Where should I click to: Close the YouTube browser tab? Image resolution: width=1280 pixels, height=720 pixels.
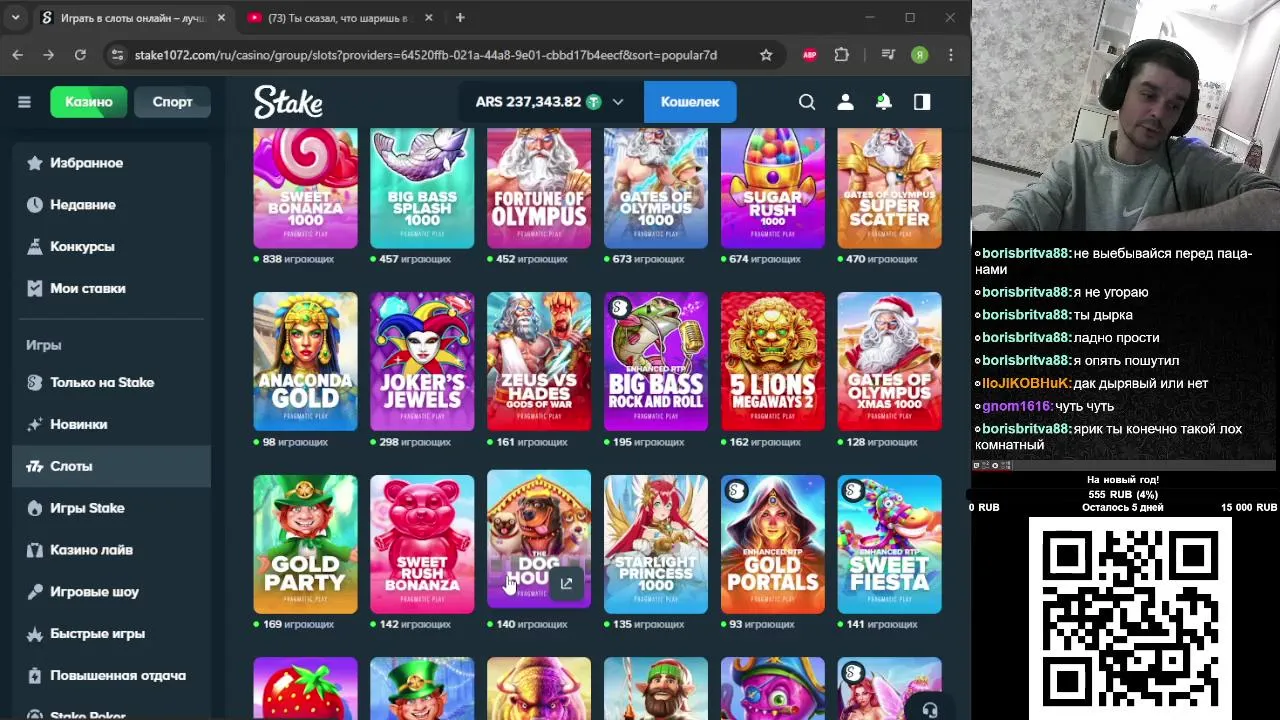click(429, 18)
